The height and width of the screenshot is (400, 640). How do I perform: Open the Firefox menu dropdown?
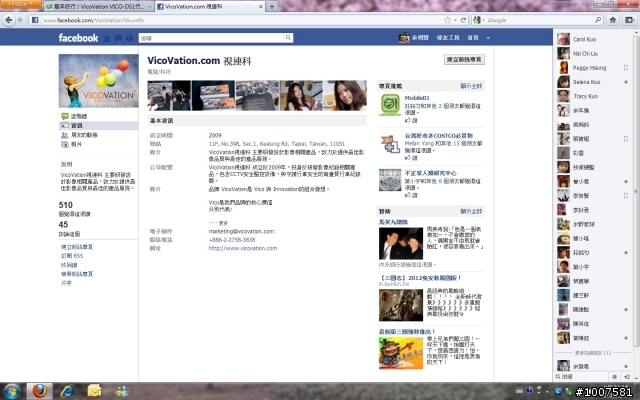(x=20, y=4)
